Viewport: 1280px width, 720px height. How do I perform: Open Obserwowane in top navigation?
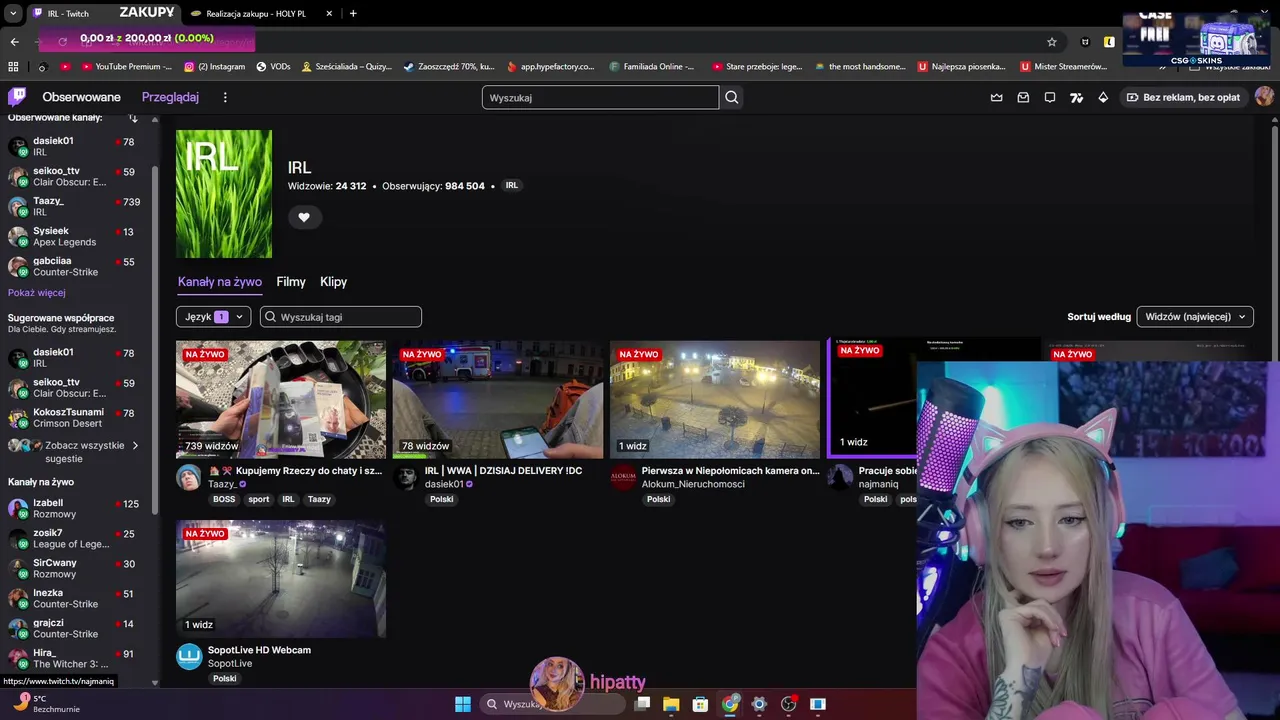coord(81,97)
